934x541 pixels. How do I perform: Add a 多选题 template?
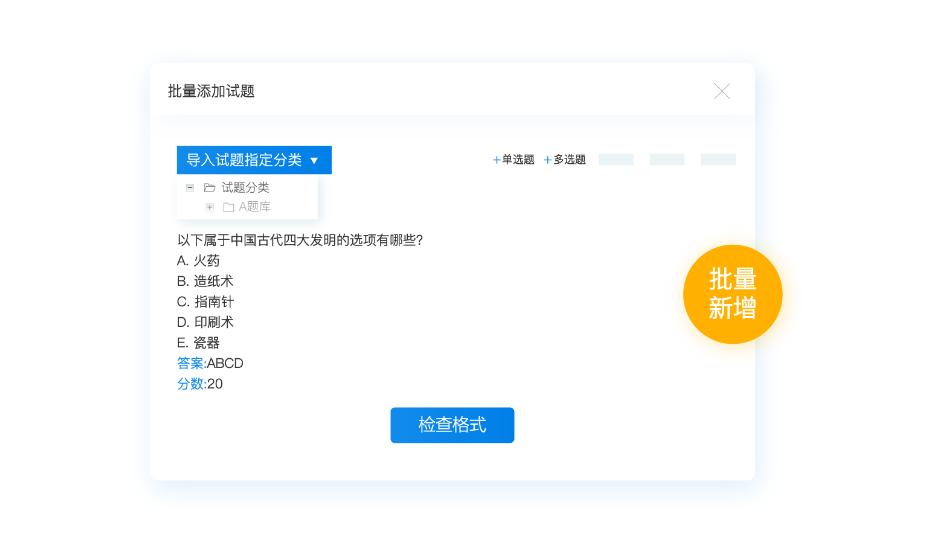565,160
